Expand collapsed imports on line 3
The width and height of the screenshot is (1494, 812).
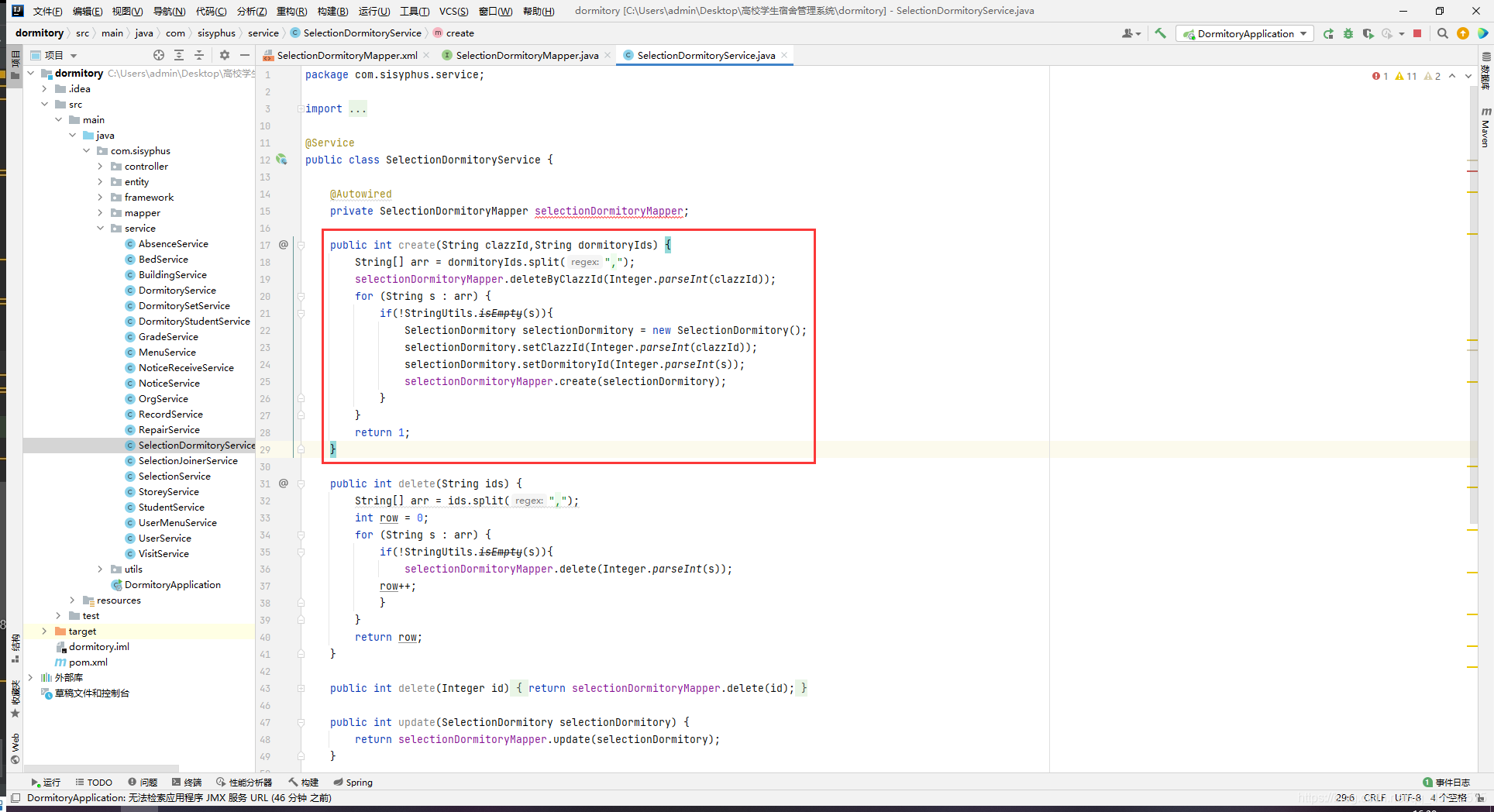point(301,108)
